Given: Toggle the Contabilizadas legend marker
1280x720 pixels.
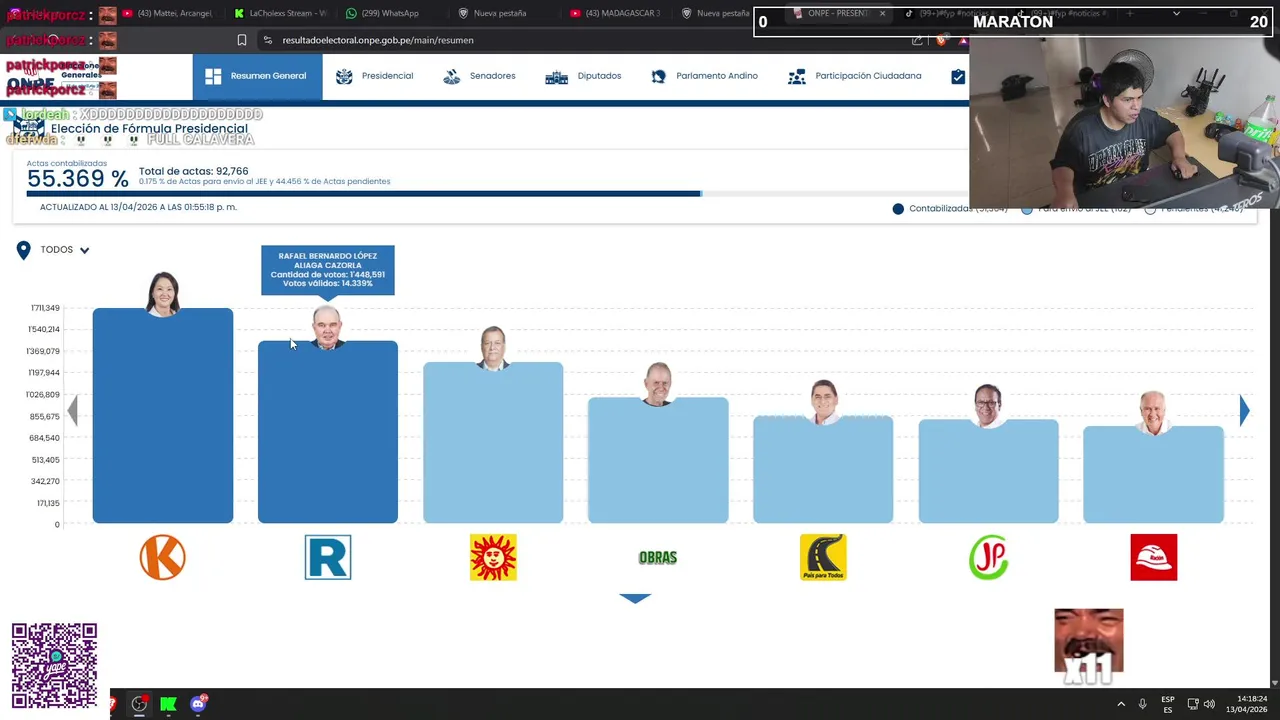Looking at the screenshot, I should (x=898, y=209).
